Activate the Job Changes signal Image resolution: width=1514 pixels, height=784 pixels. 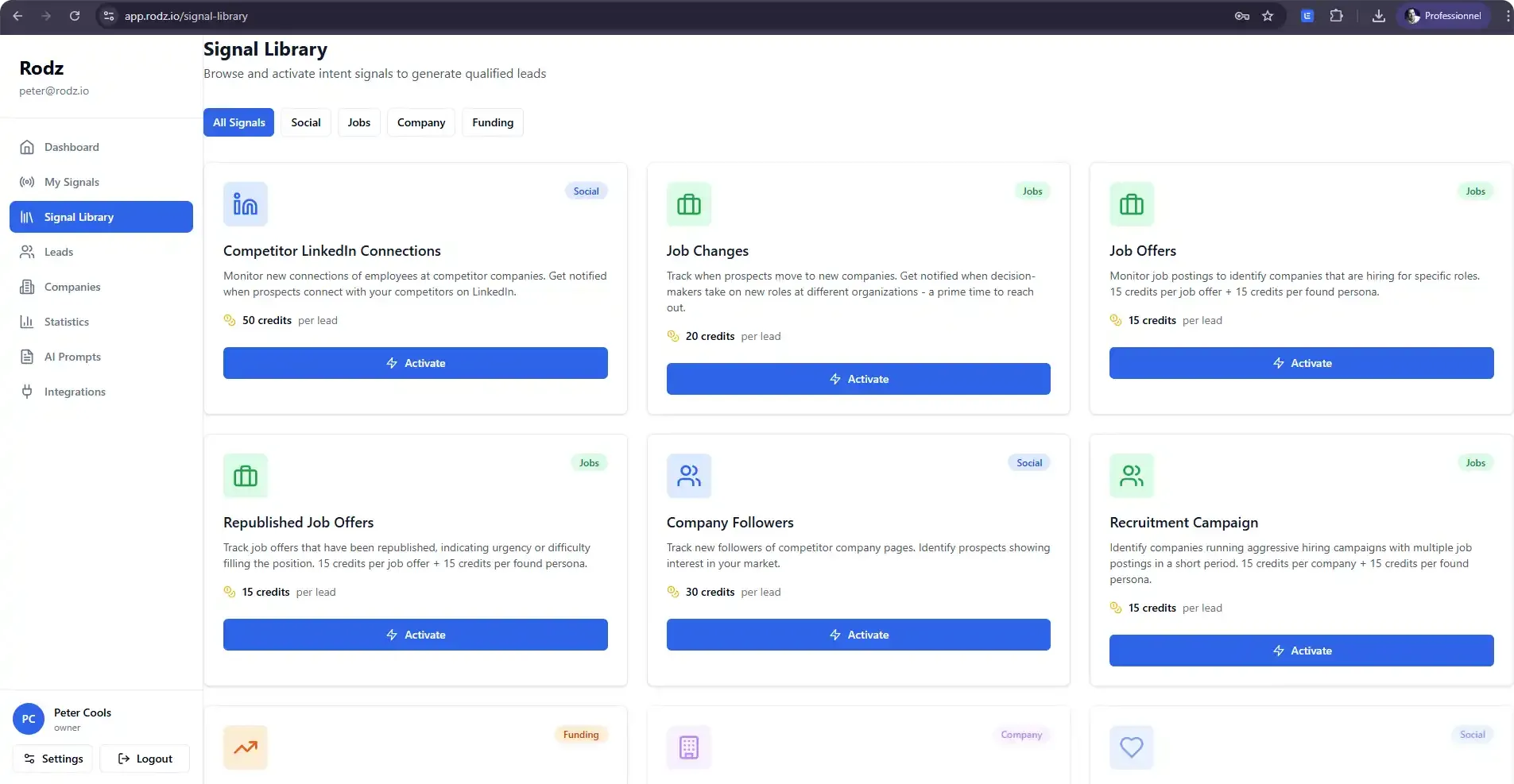858,379
